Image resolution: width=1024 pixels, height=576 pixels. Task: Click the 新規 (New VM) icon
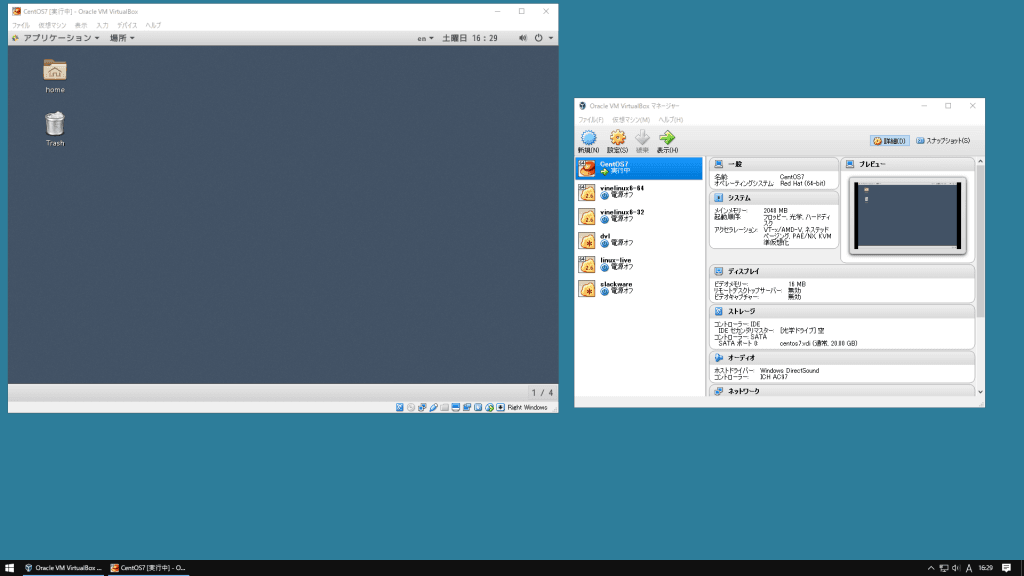coord(590,139)
